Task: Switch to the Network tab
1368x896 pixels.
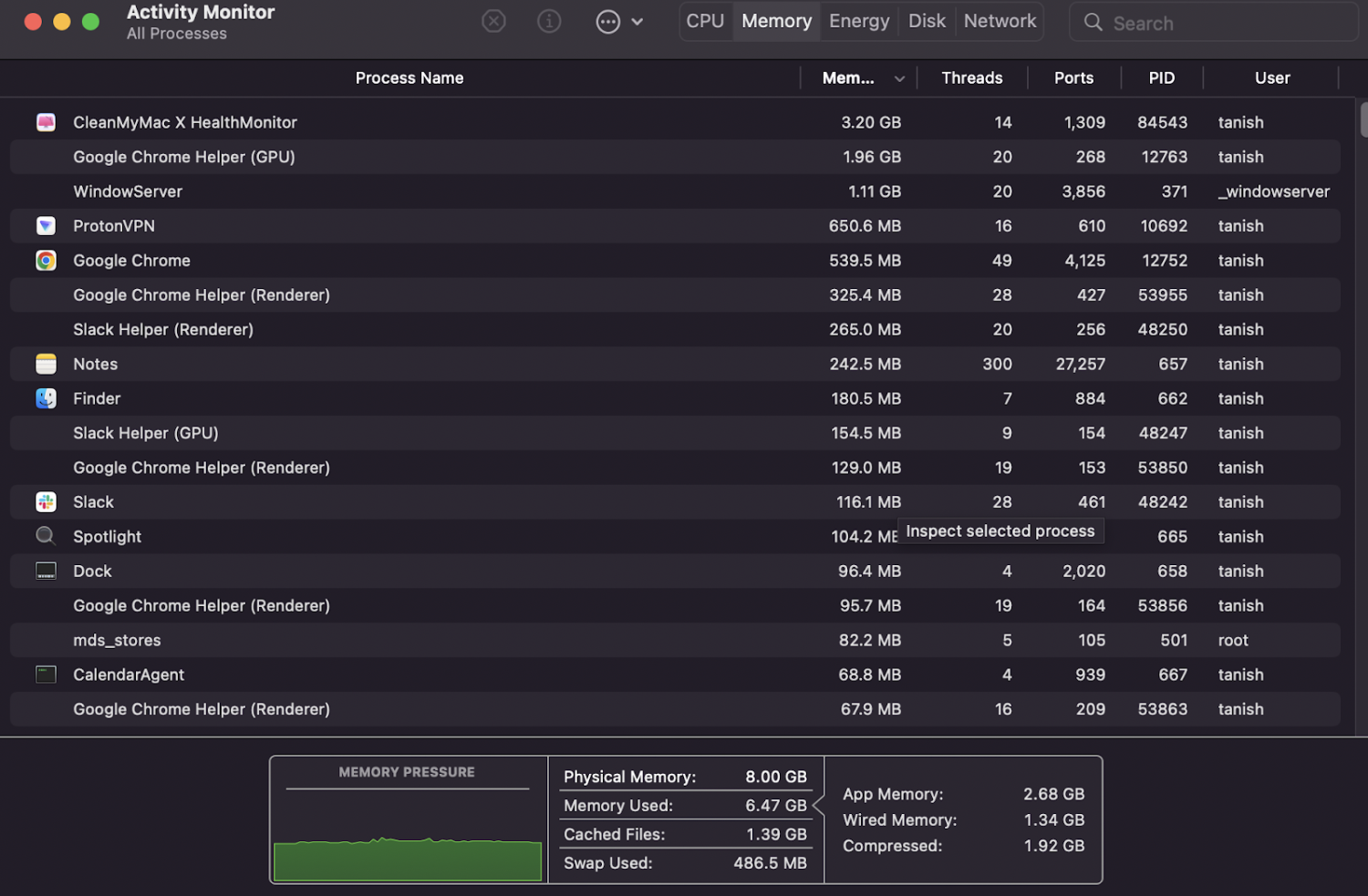Action: tap(1000, 21)
